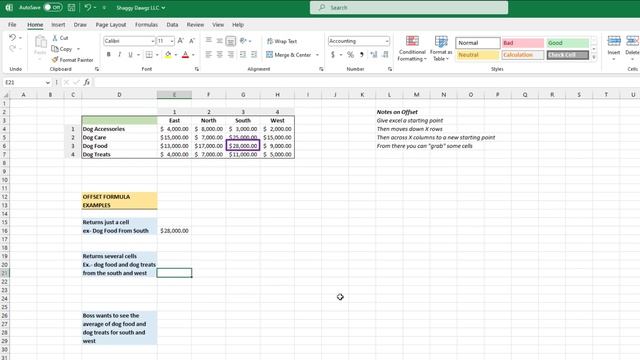Image resolution: width=640 pixels, height=360 pixels.
Task: Expand the Shaggy Dawgz LLC file name dropdown
Action: tap(163, 8)
